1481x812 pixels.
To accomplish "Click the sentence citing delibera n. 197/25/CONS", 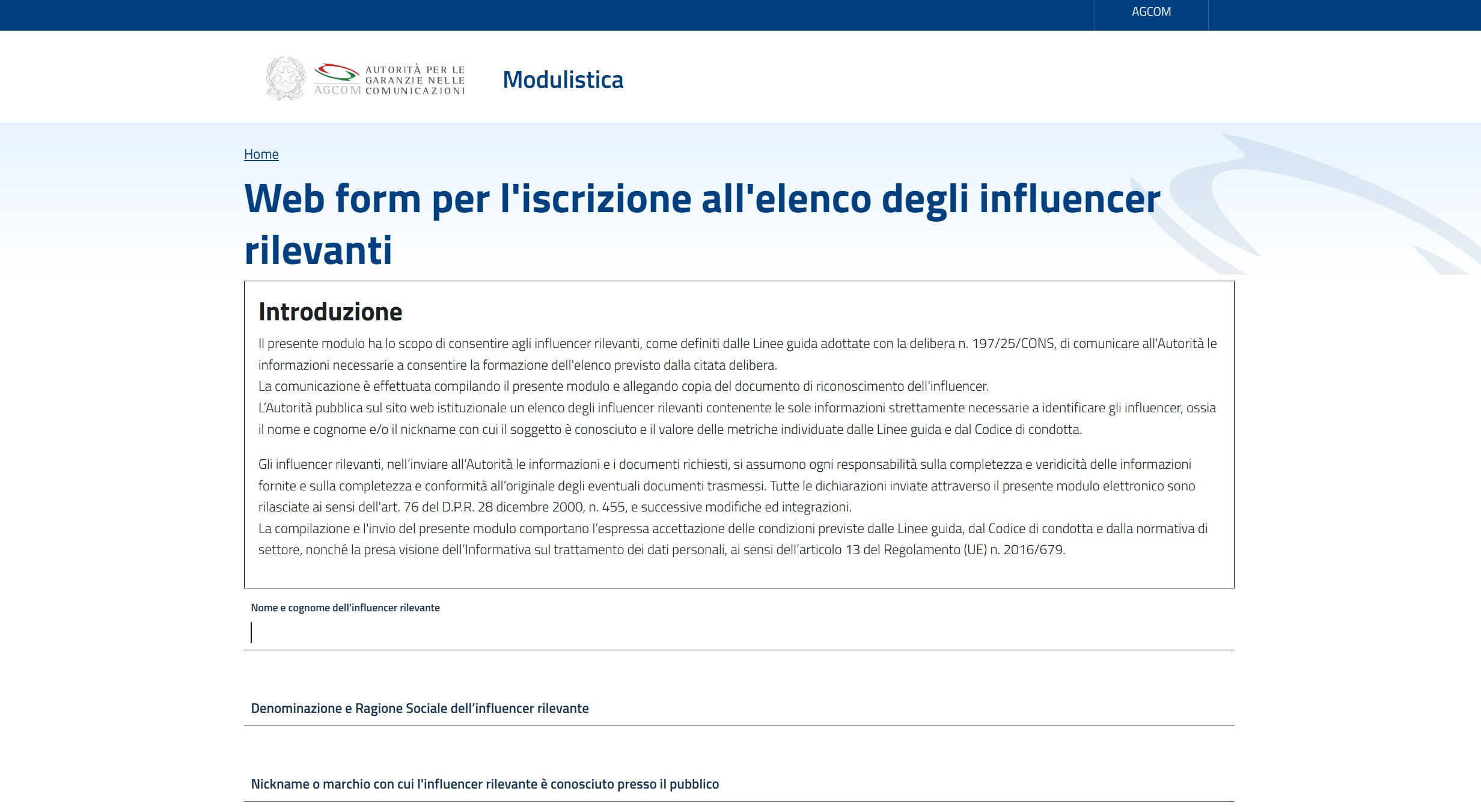I will point(737,344).
